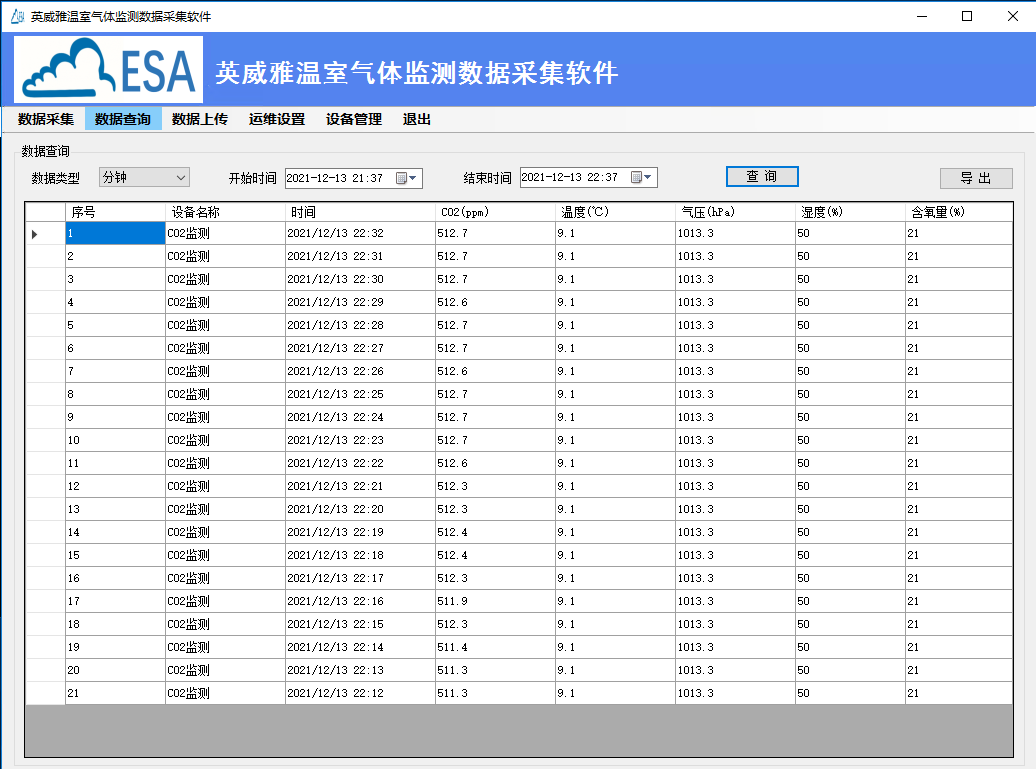Click the 查询 button to search data
This screenshot has width=1036, height=769.
tap(762, 176)
